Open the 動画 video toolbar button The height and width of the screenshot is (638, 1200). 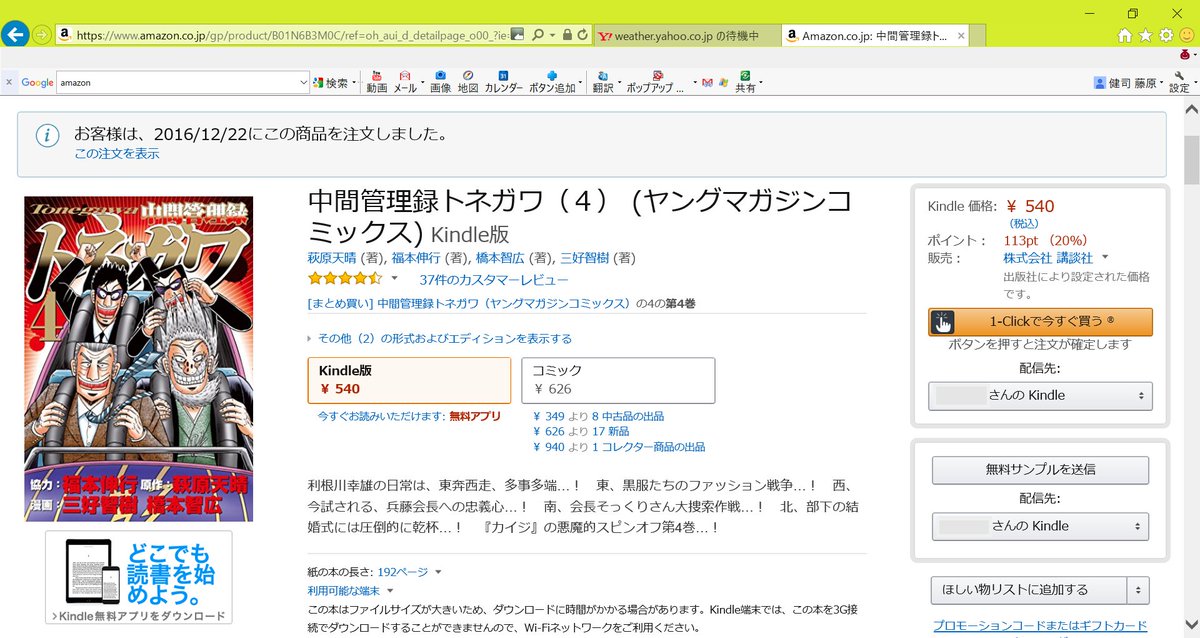coord(377,82)
